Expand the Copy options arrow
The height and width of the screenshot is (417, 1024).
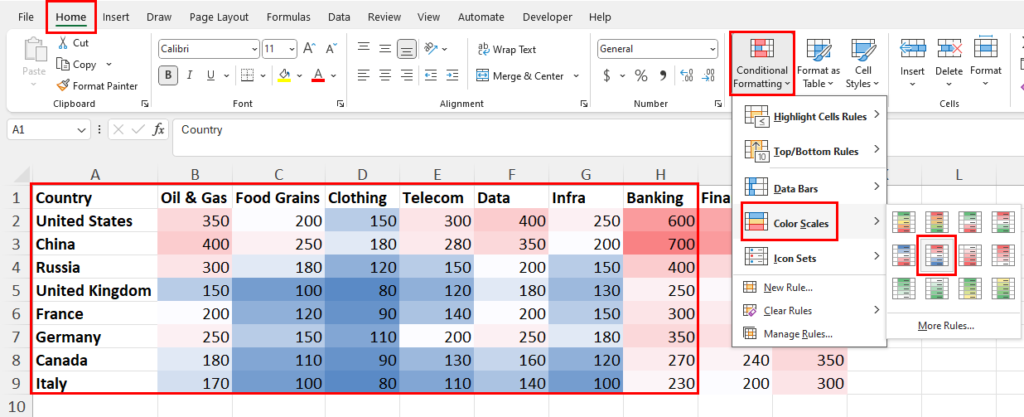pos(108,65)
